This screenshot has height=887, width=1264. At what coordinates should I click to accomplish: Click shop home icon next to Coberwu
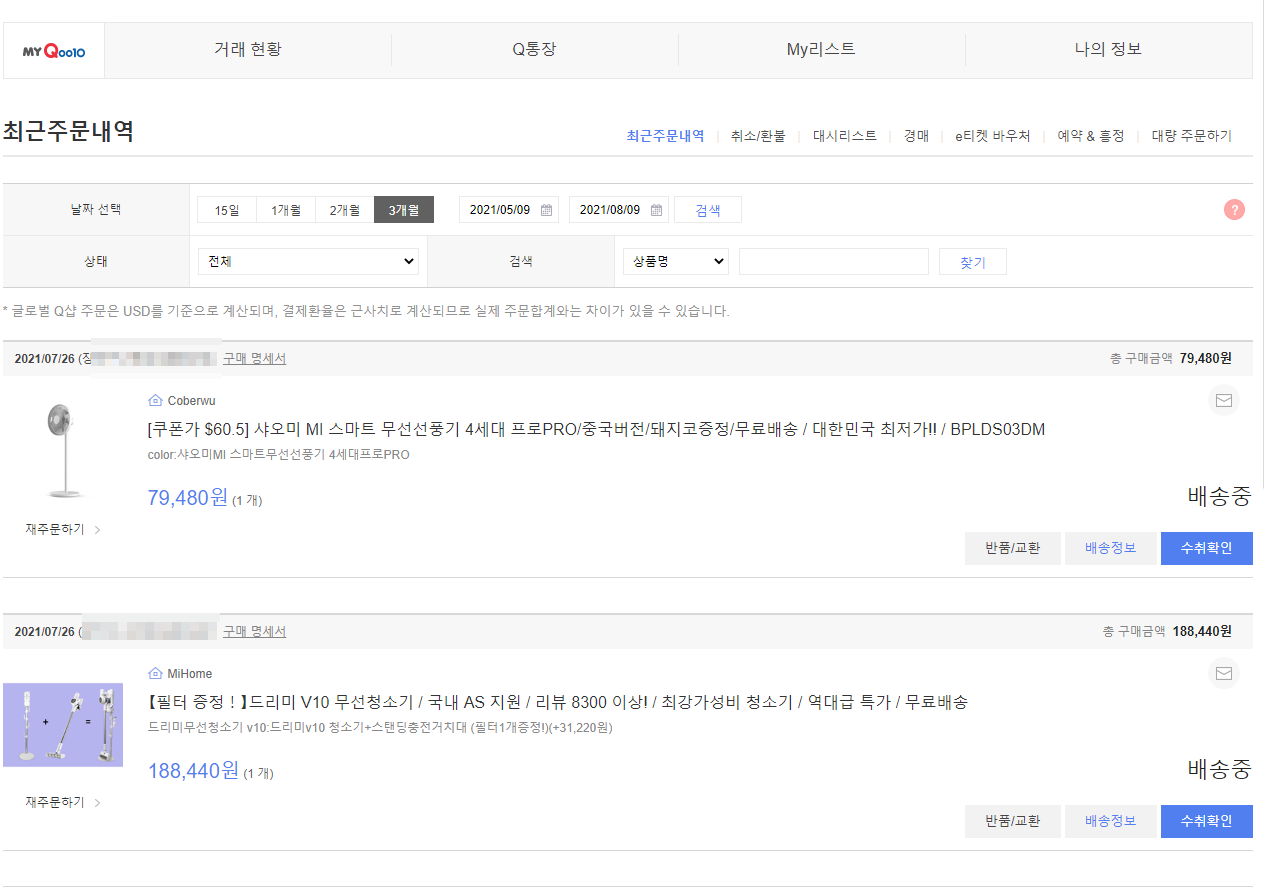tap(155, 401)
